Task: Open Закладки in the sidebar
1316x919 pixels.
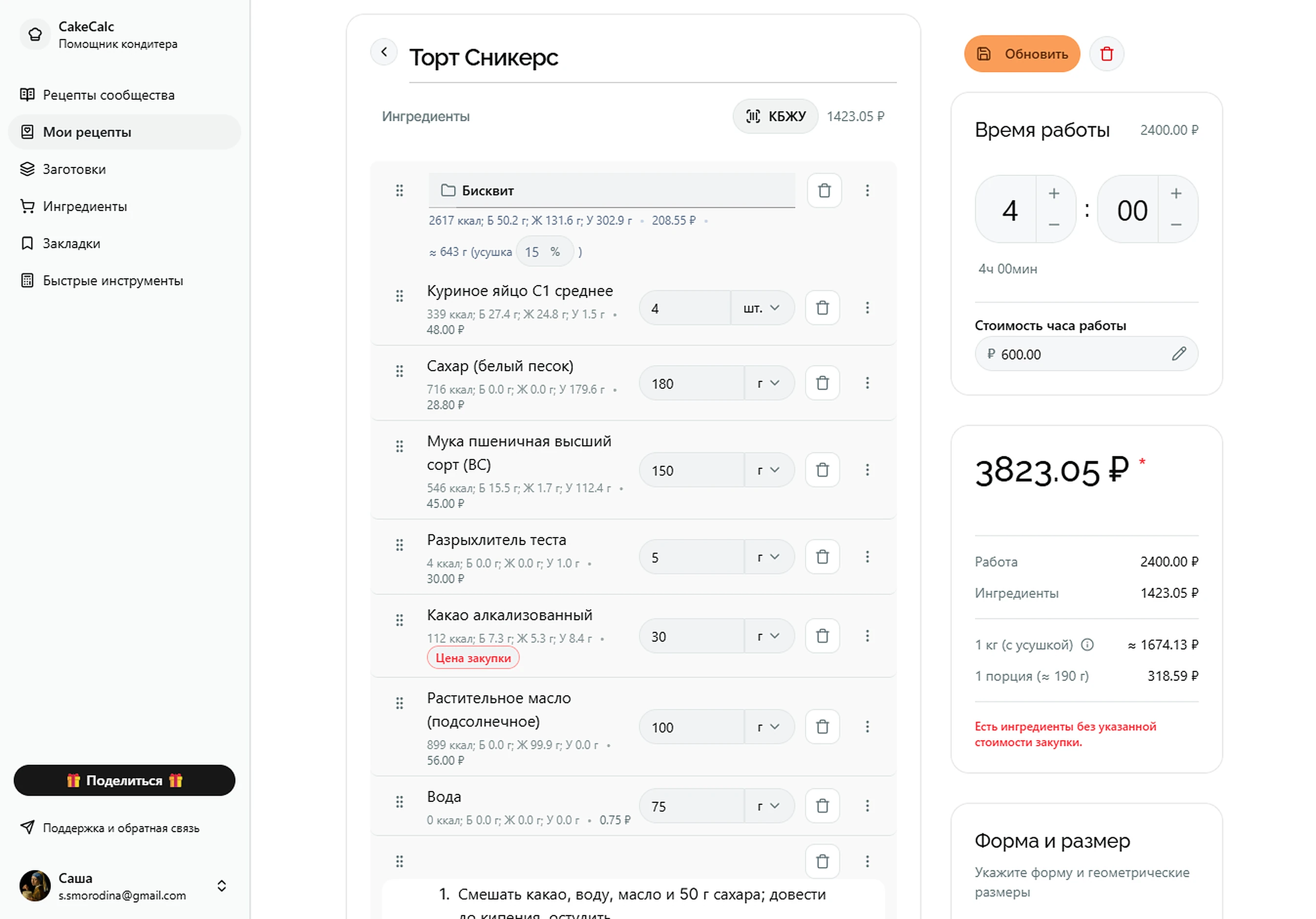Action: pos(125,244)
